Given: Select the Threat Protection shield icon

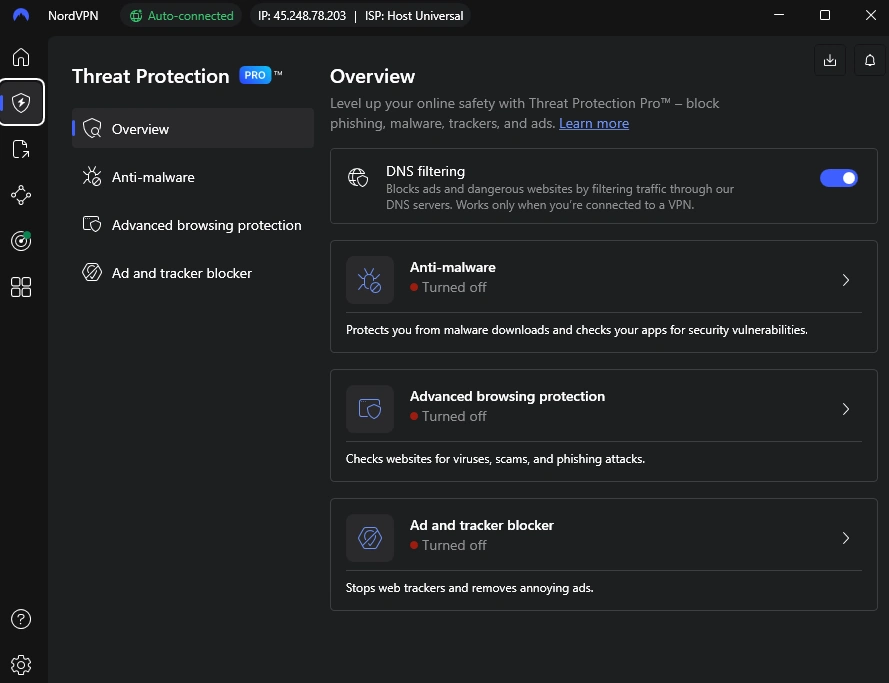Looking at the screenshot, I should coord(21,101).
